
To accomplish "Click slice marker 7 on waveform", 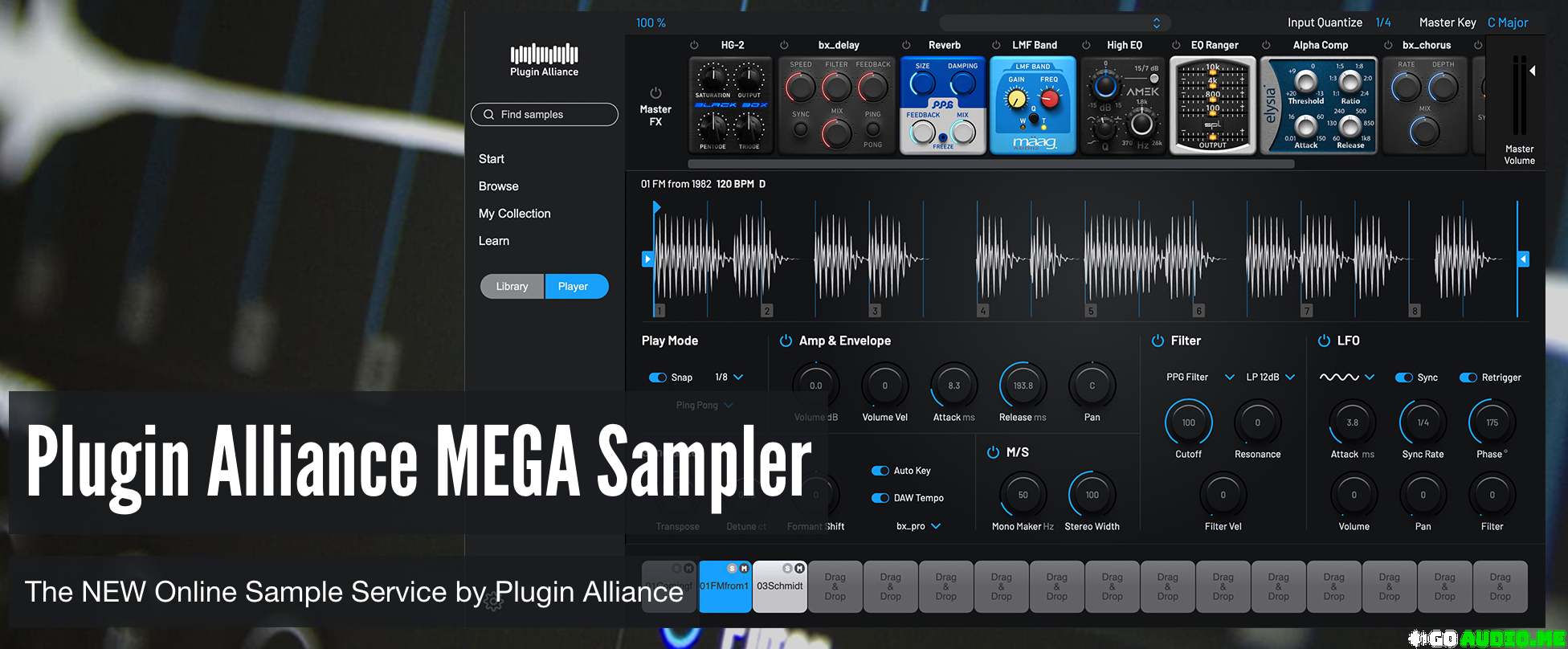I will coord(1307,311).
